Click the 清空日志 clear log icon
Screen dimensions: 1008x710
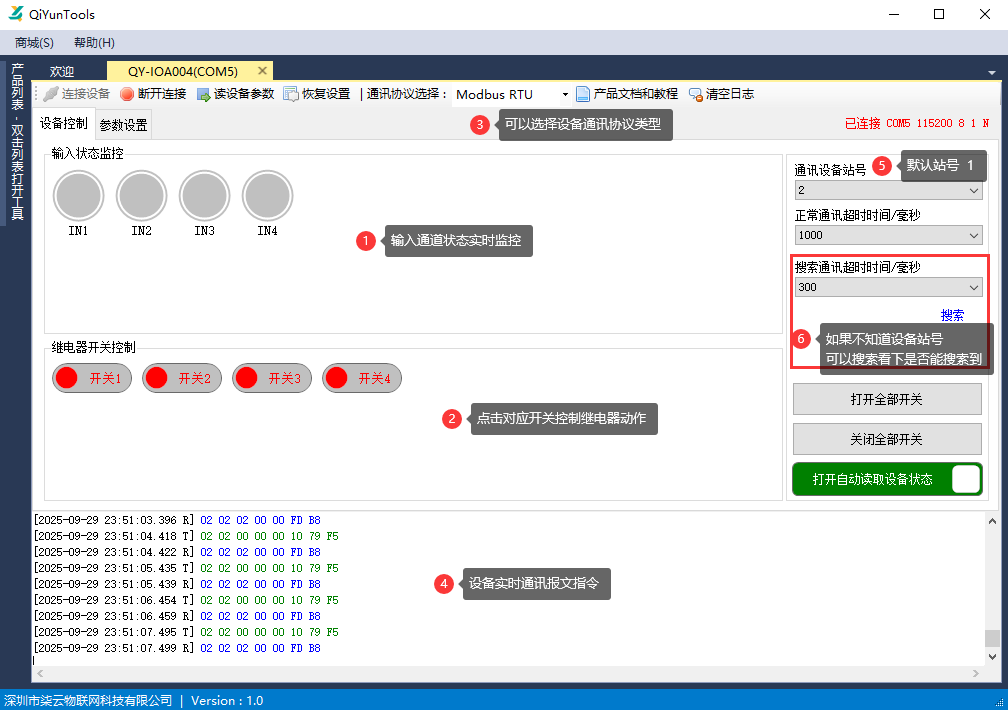click(x=695, y=94)
